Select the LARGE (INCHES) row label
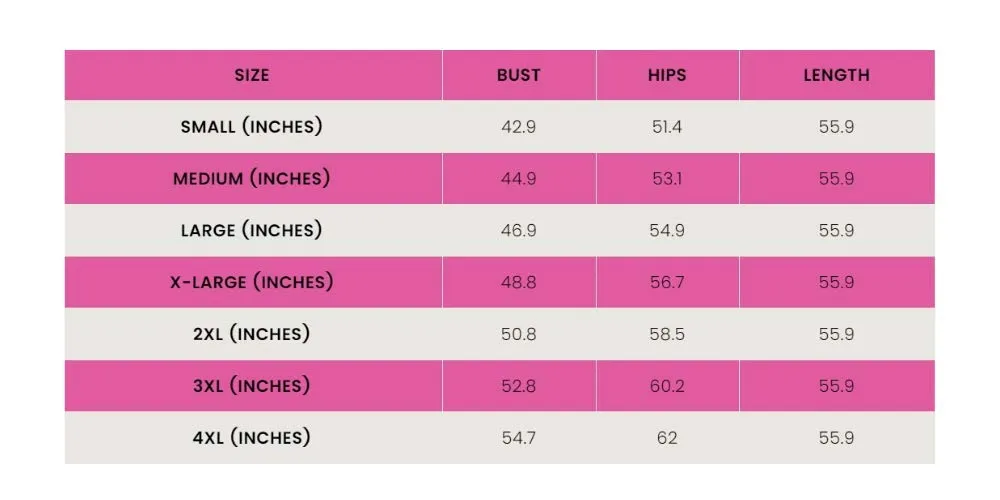This screenshot has width=1000, height=500. pyautogui.click(x=252, y=230)
